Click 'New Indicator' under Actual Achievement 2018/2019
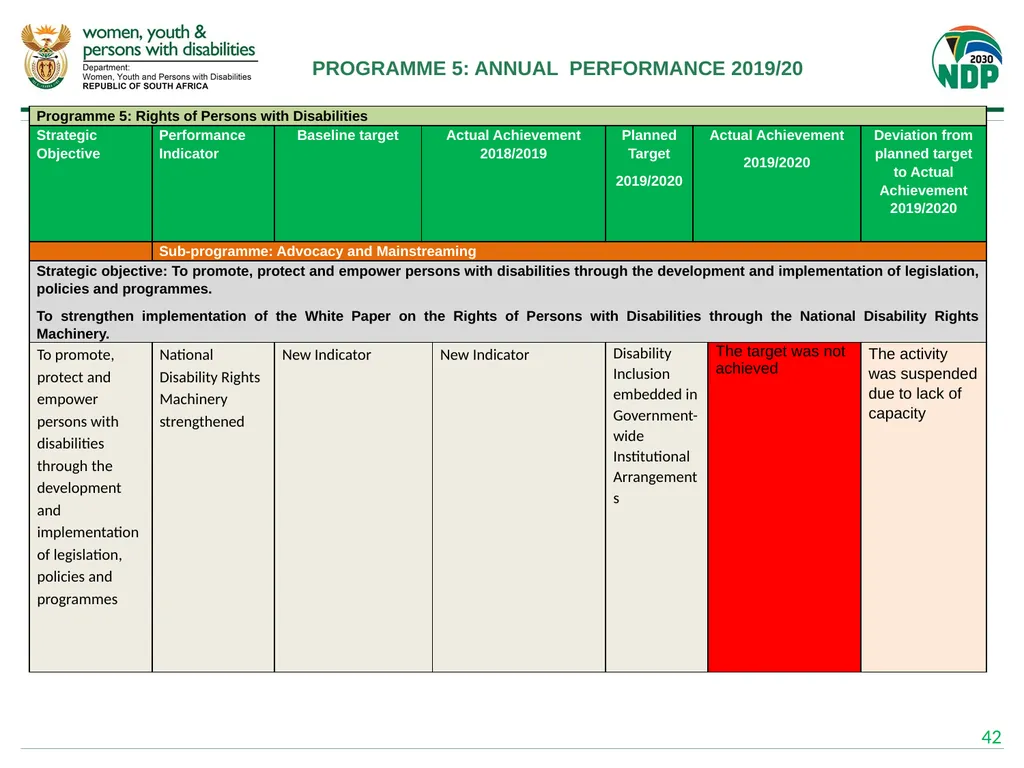Image resolution: width=1024 pixels, height=768 pixels. pyautogui.click(x=485, y=355)
